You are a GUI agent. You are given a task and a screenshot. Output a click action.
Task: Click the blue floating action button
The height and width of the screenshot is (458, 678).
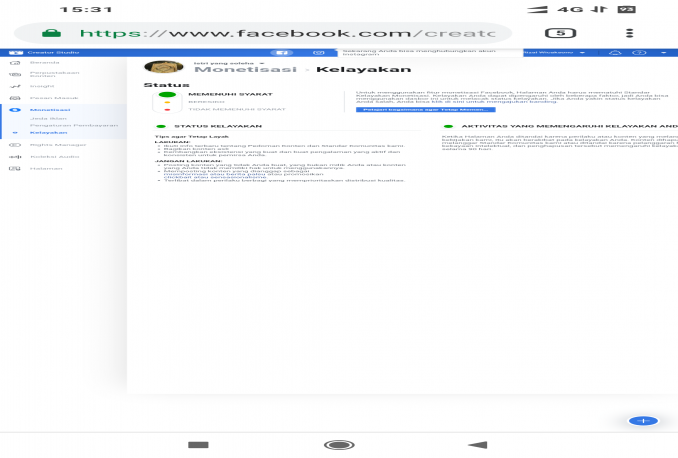point(643,421)
